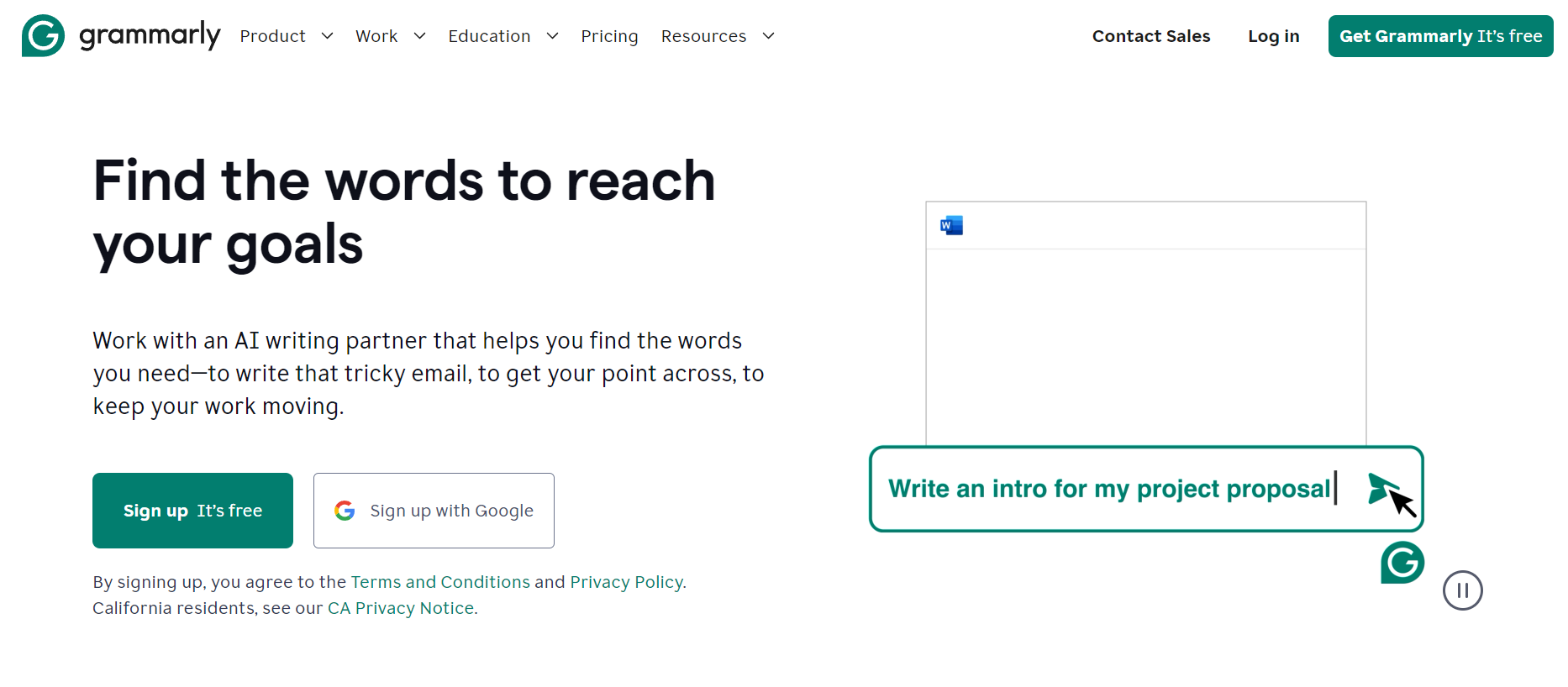Open the CA Privacy Notice link

(401, 608)
